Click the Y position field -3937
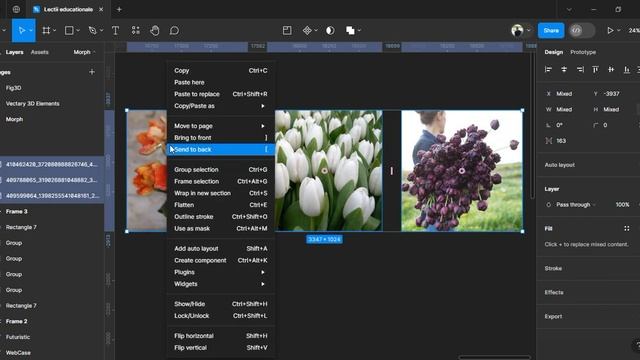 tap(611, 94)
